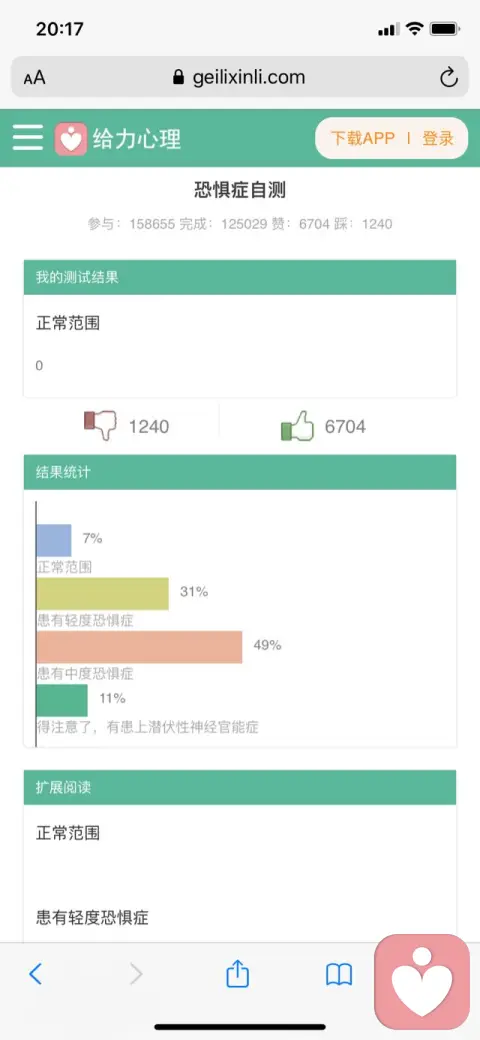The width and height of the screenshot is (480, 1040).
Task: Tap the 登录 login link
Action: (x=438, y=138)
